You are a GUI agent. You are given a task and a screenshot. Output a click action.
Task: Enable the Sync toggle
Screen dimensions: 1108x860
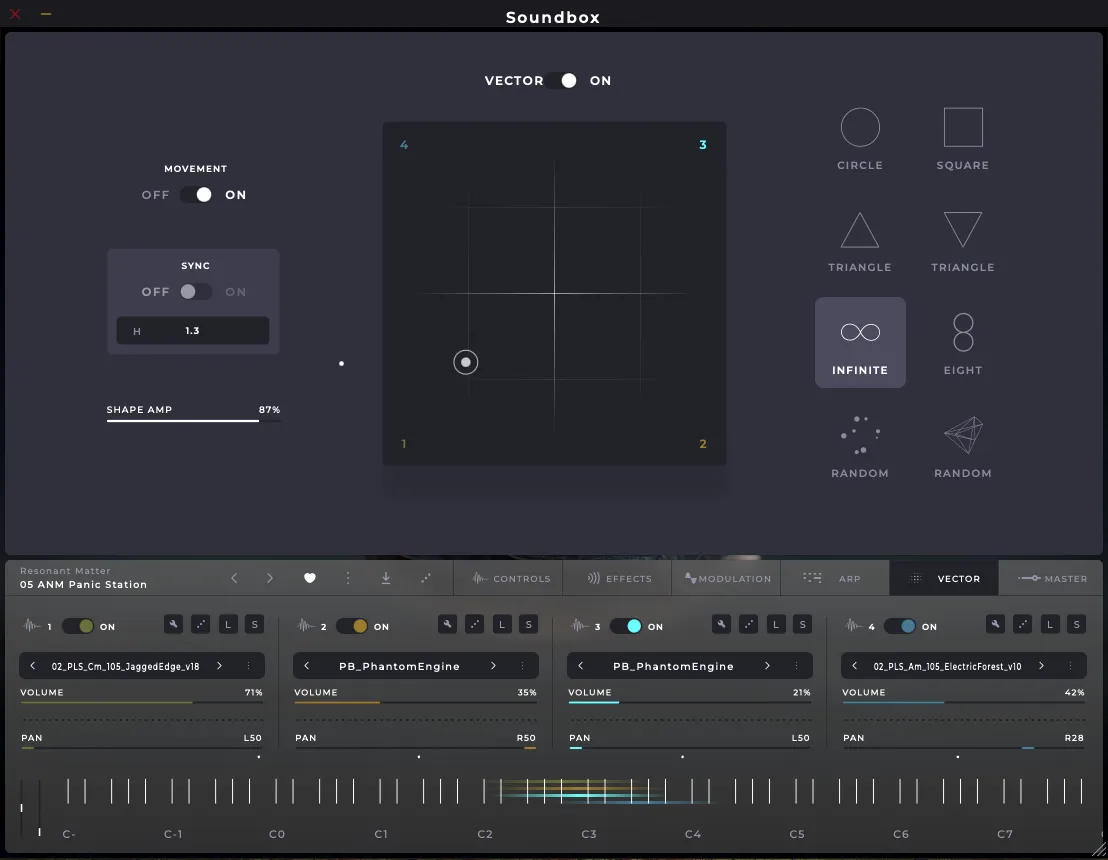tap(196, 292)
